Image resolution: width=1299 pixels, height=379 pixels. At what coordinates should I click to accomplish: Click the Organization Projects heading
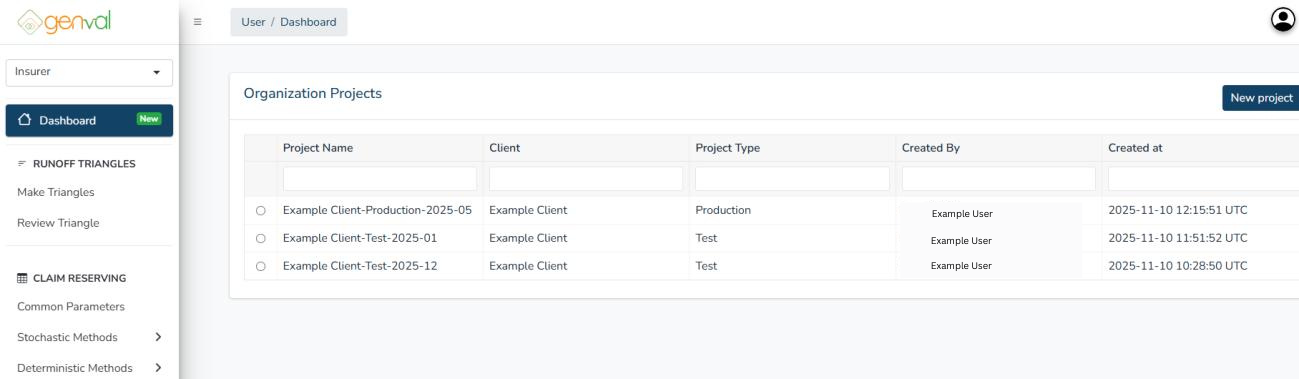[313, 93]
